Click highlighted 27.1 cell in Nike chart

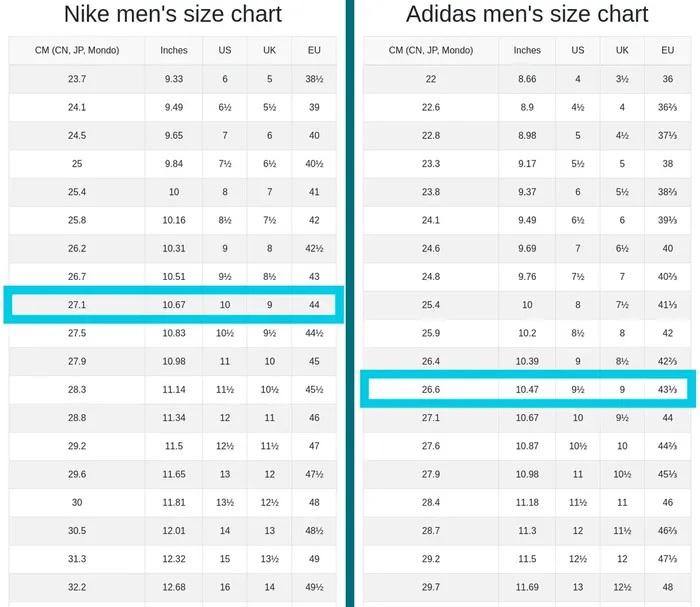(x=77, y=305)
